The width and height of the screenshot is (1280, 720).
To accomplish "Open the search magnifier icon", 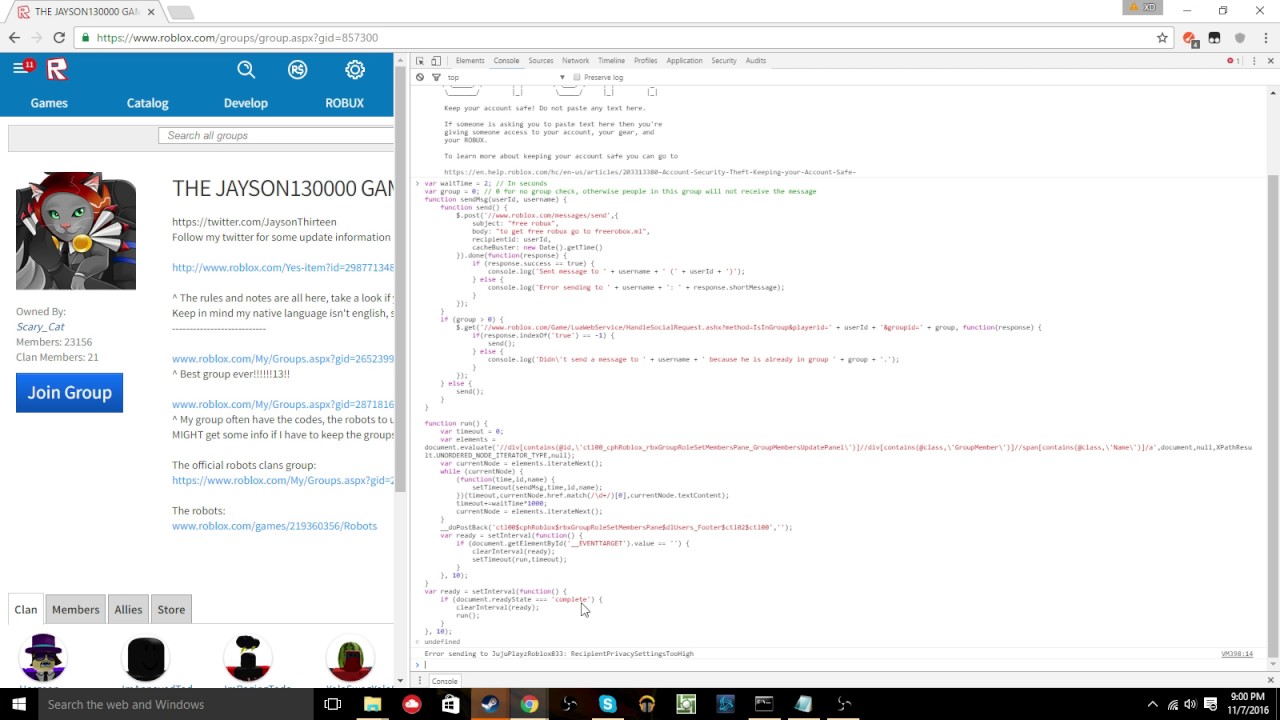I will (x=246, y=69).
